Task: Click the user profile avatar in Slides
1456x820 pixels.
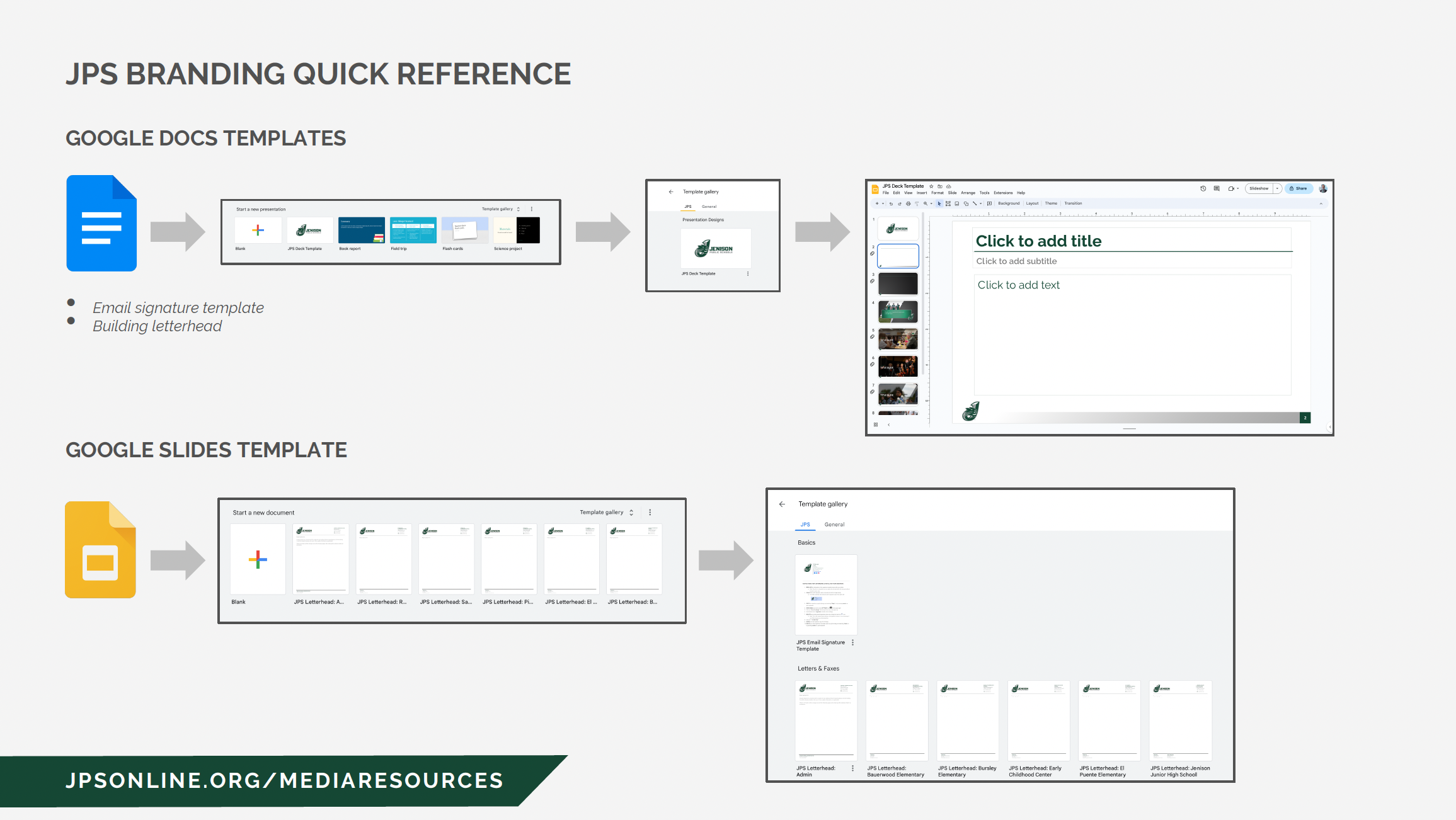Action: click(1322, 188)
